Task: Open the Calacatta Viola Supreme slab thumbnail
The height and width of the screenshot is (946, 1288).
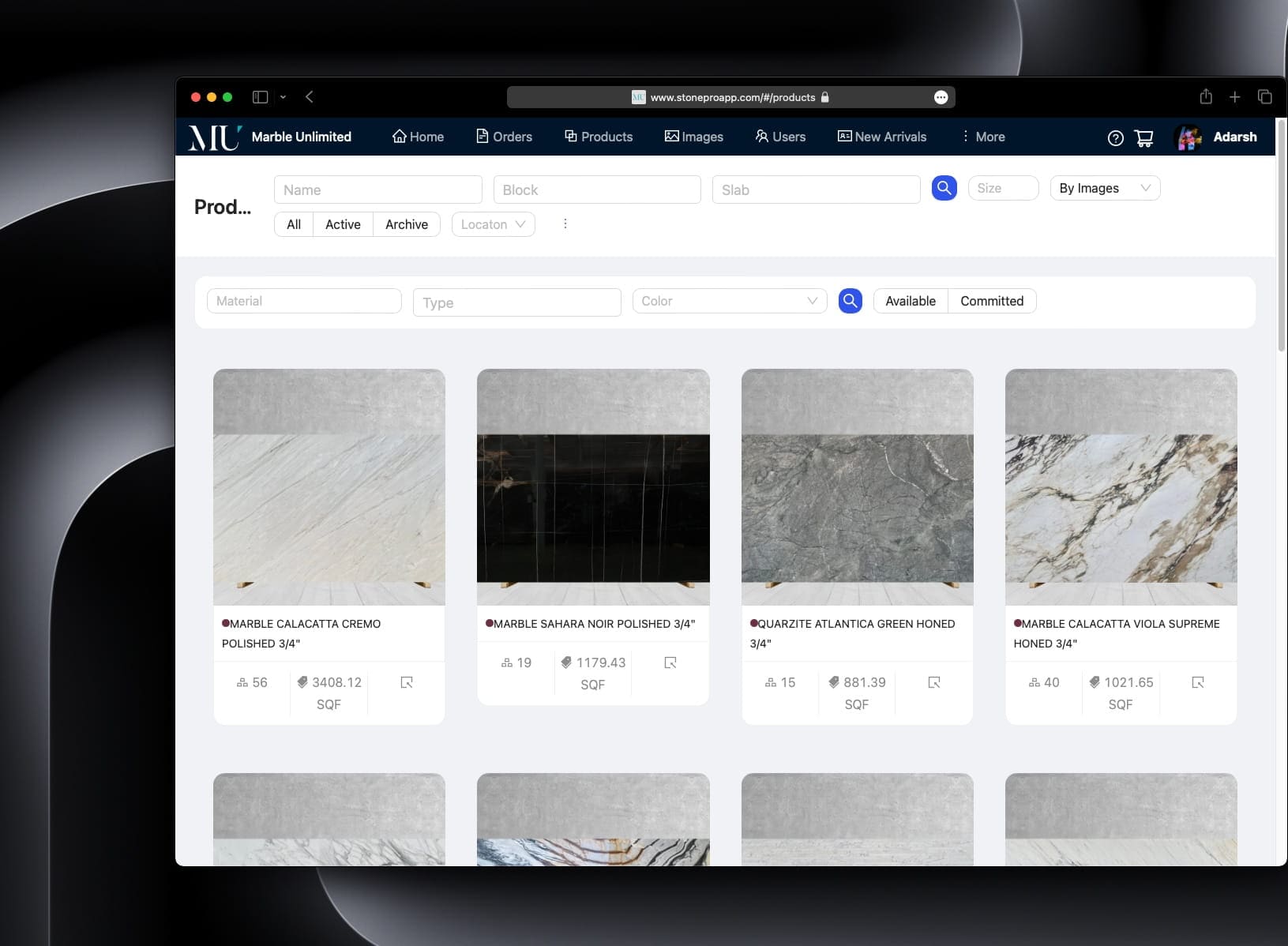Action: pos(1121,487)
